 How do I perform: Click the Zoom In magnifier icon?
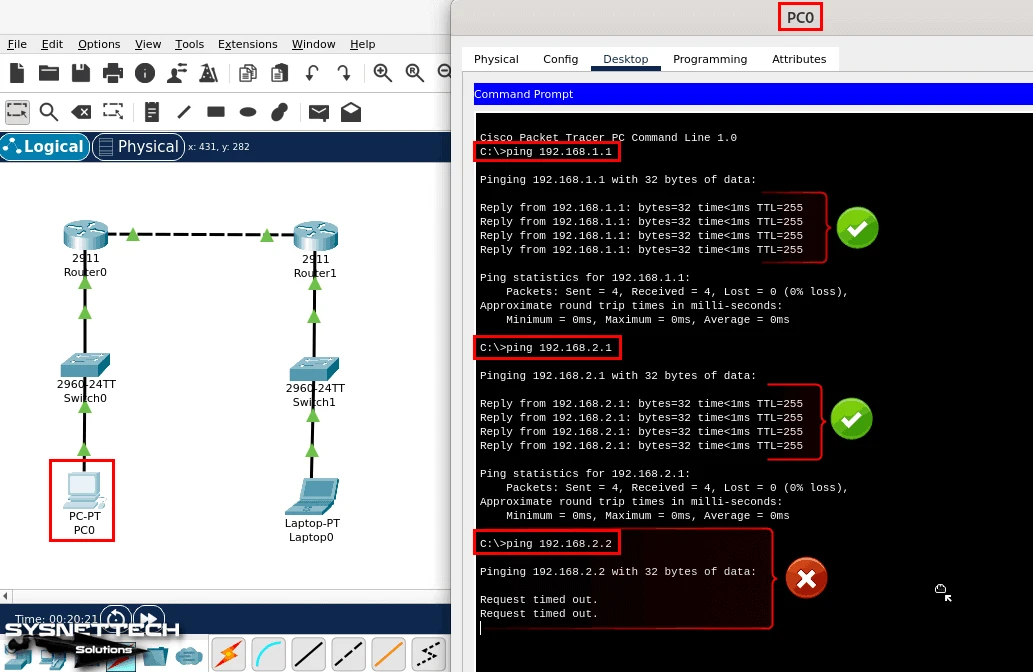pyautogui.click(x=382, y=73)
